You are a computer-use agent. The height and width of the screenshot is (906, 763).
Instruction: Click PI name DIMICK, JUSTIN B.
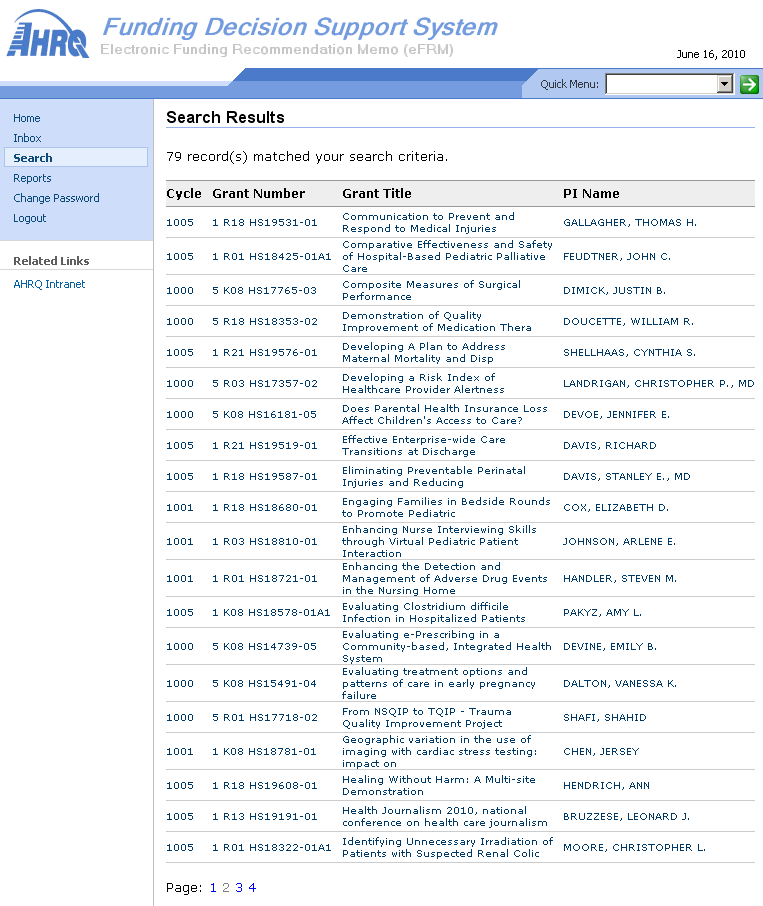[x=615, y=291]
